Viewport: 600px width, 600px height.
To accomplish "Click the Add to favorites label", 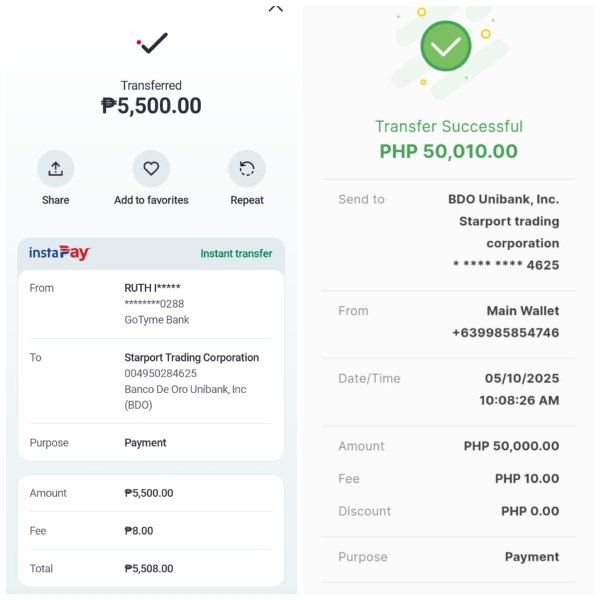I will [x=151, y=200].
